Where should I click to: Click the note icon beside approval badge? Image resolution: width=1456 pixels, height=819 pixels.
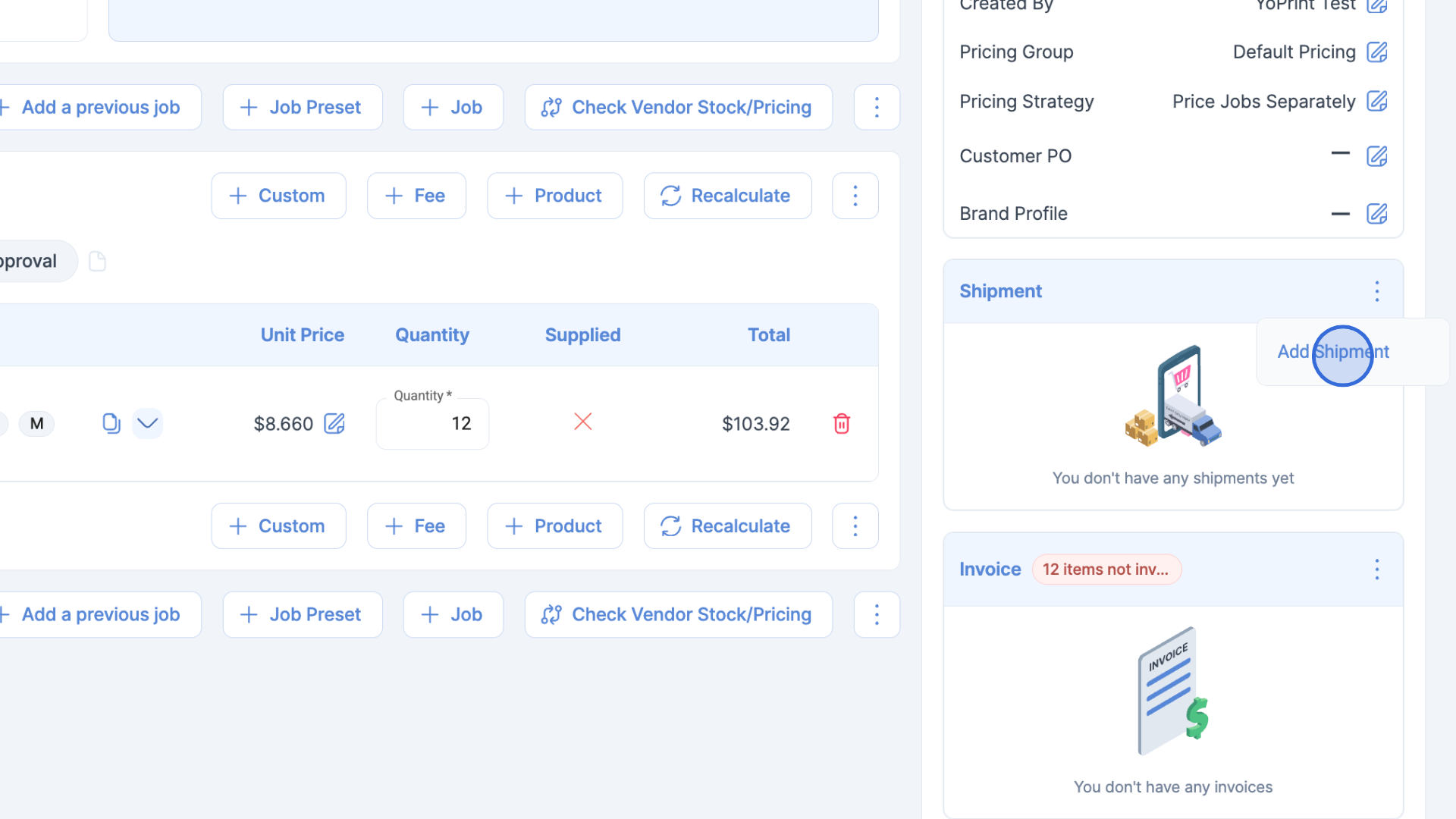pos(97,261)
